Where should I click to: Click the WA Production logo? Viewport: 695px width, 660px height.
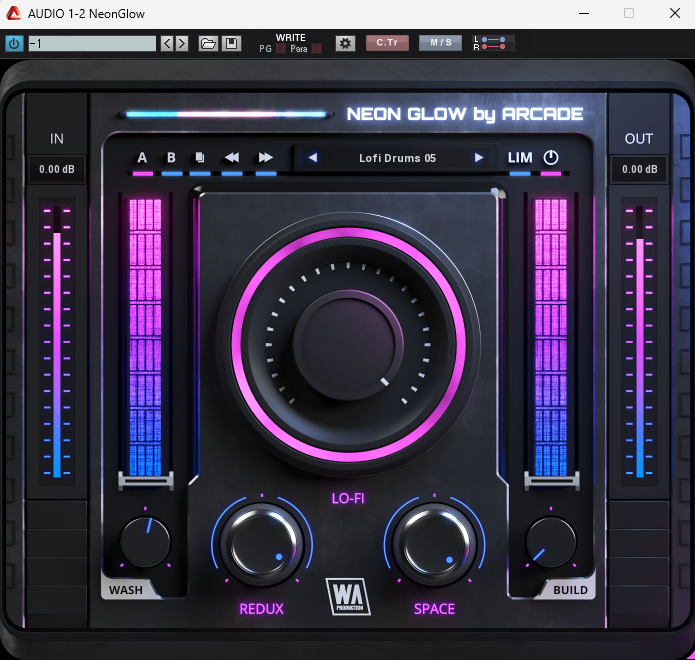pyautogui.click(x=348, y=597)
